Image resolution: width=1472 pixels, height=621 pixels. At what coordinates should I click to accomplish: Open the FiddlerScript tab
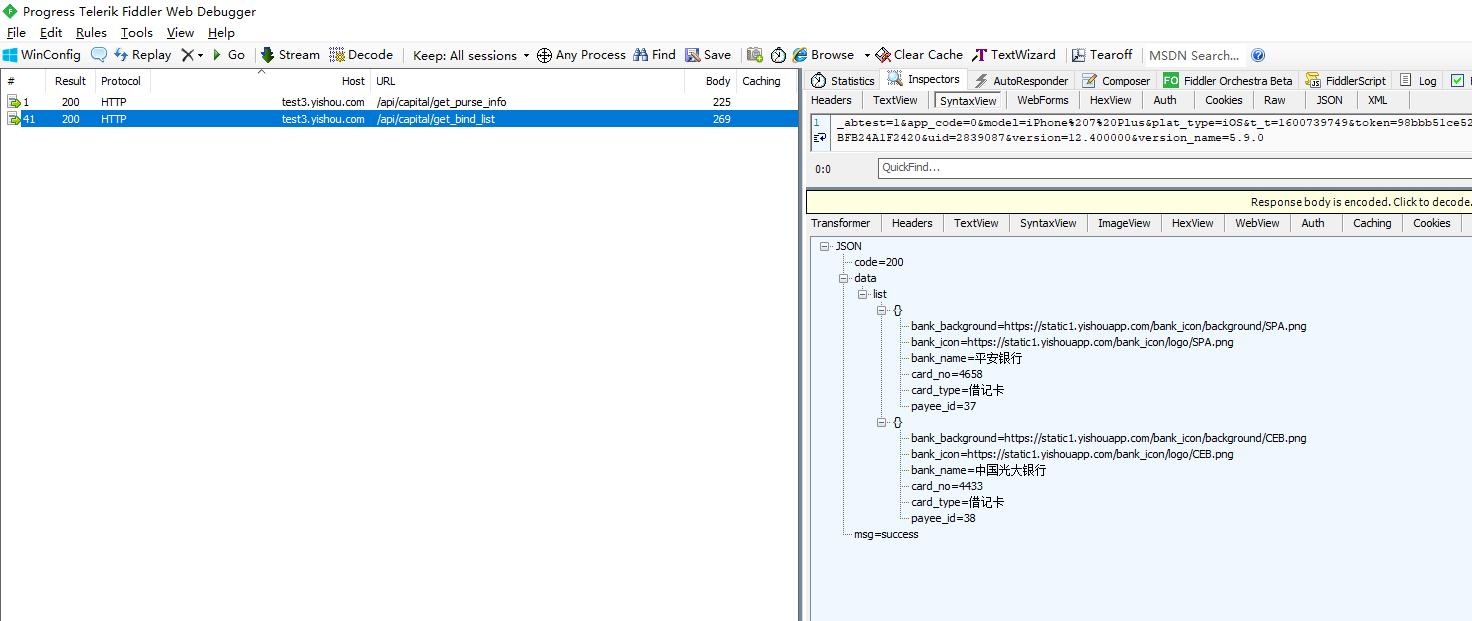point(1346,81)
